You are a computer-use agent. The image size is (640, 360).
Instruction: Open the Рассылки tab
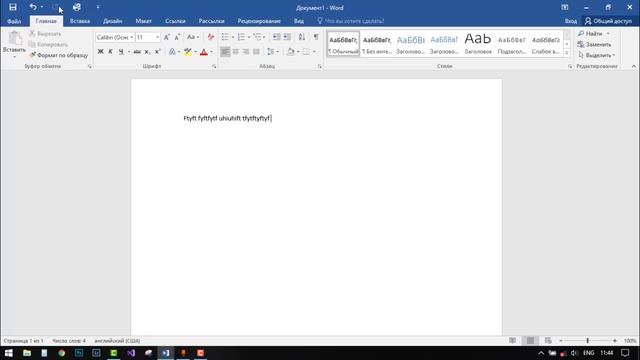[211, 21]
